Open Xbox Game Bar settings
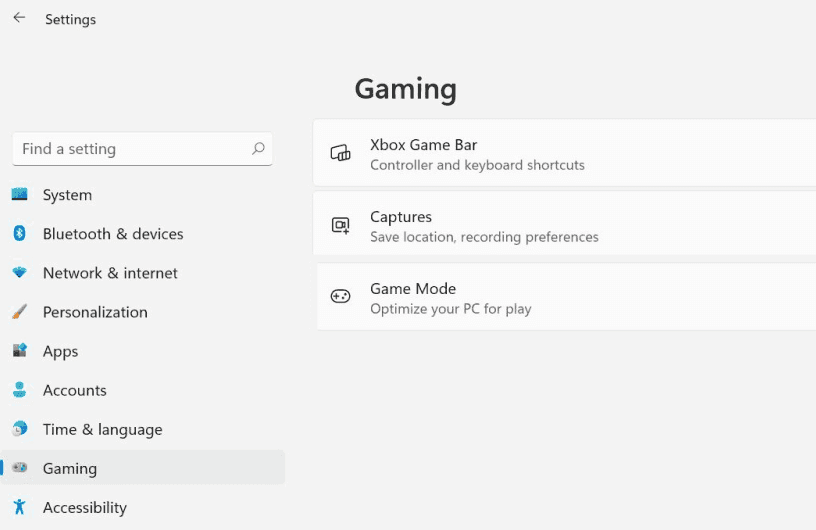The width and height of the screenshot is (816, 530). pos(564,153)
